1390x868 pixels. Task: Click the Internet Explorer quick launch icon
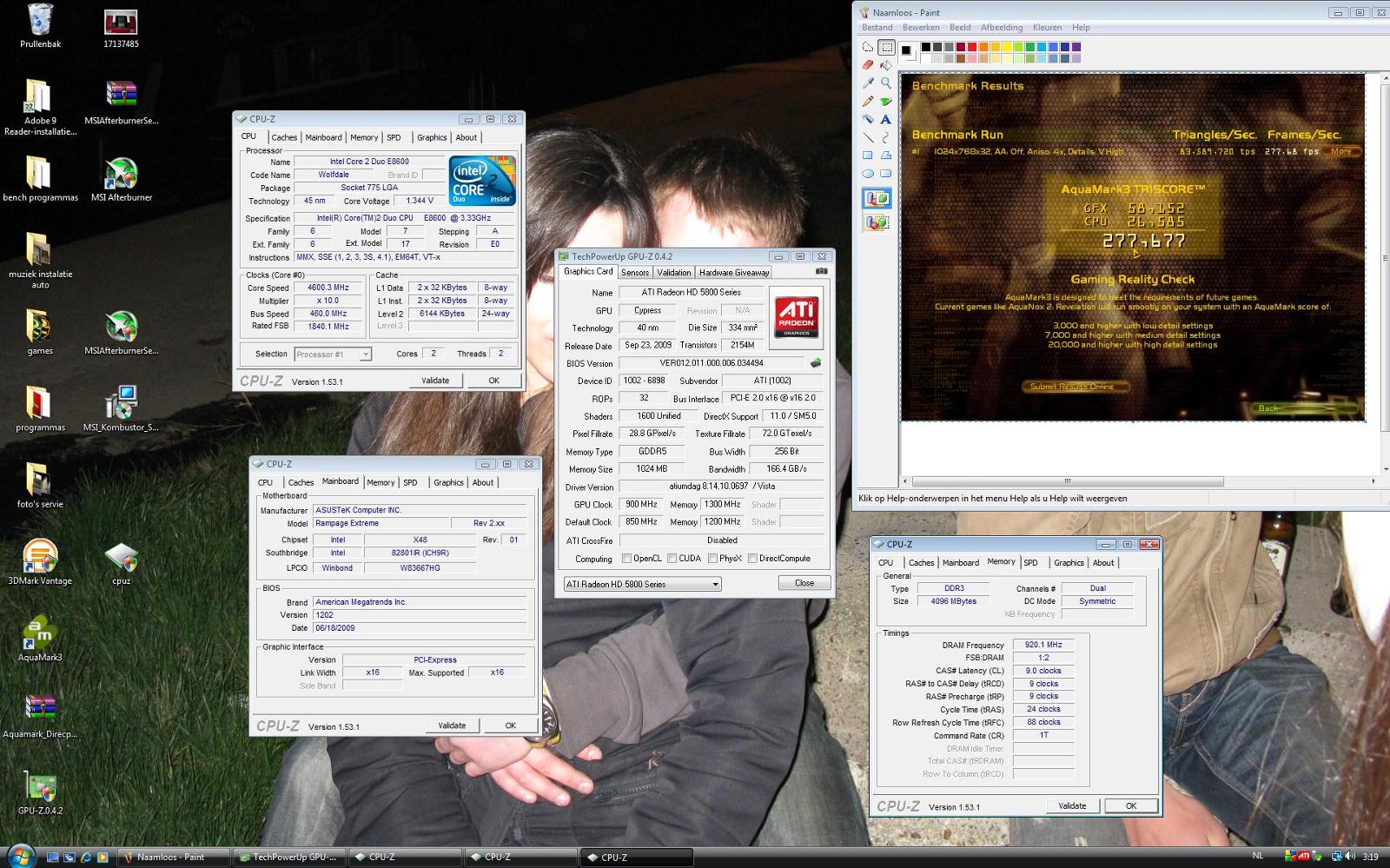[x=86, y=857]
